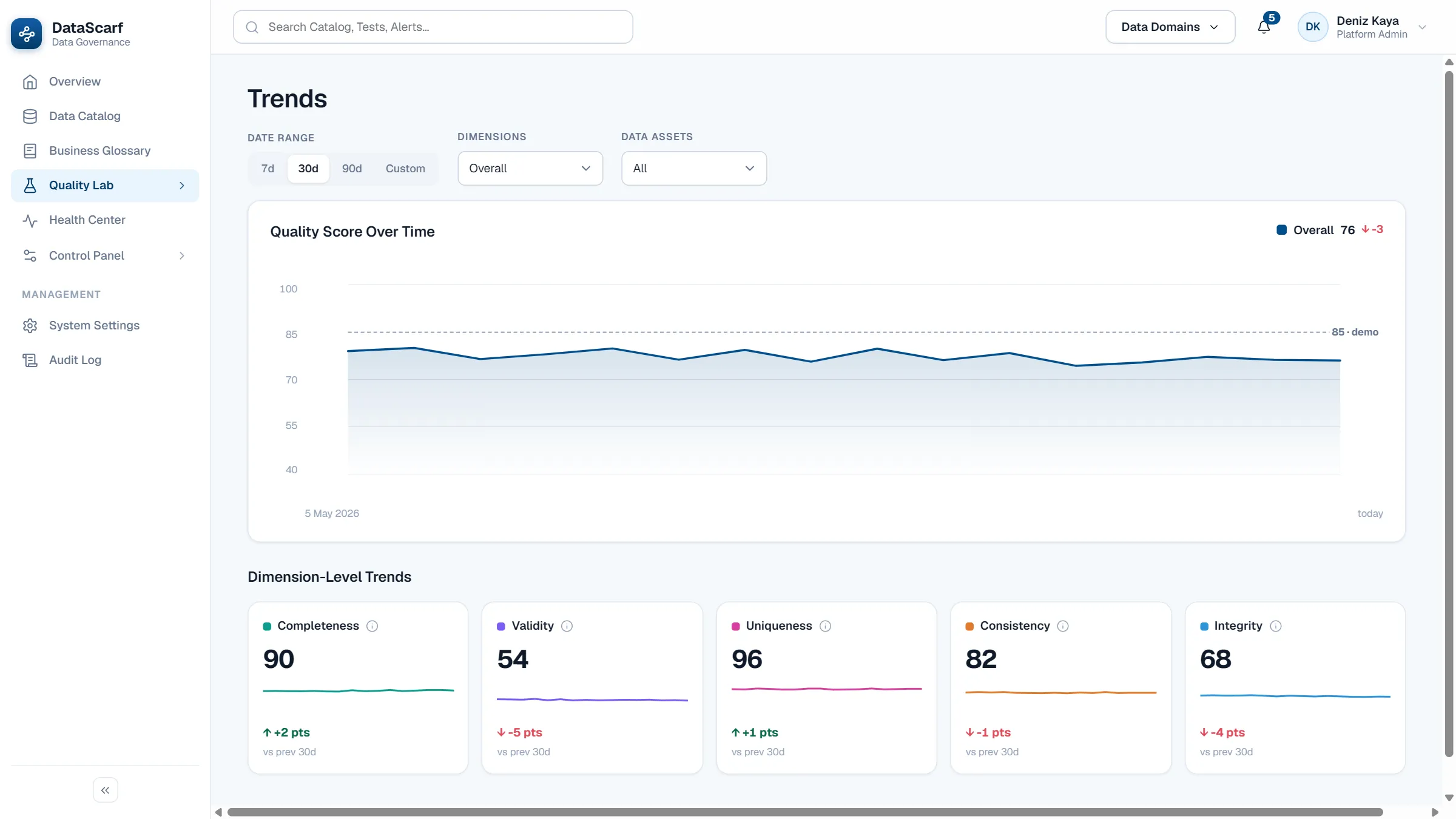Click the Integrity -4 pts change
This screenshot has width=1456, height=819.
[x=1222, y=733]
